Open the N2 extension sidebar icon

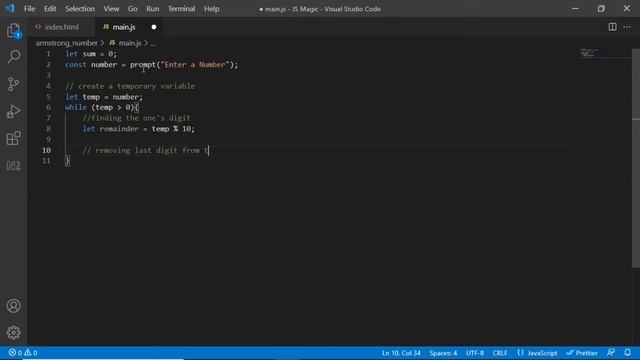click(x=13, y=166)
